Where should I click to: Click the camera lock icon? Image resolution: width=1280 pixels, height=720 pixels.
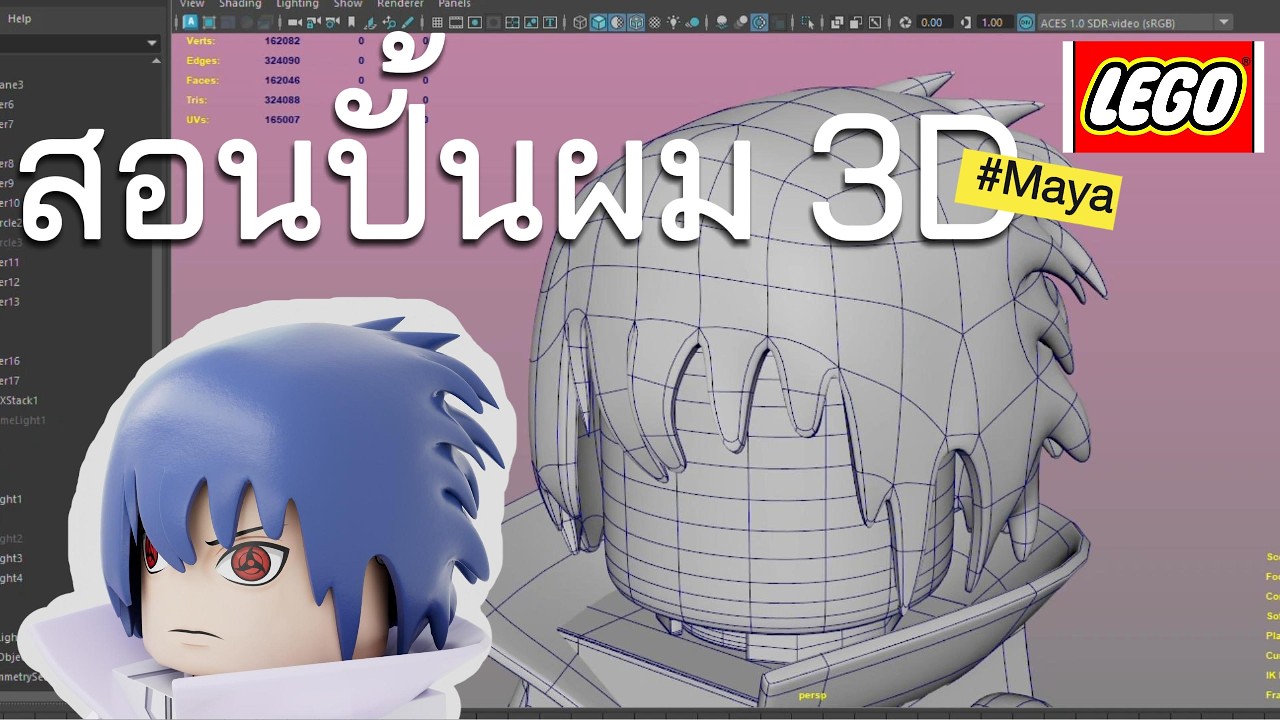(x=313, y=22)
